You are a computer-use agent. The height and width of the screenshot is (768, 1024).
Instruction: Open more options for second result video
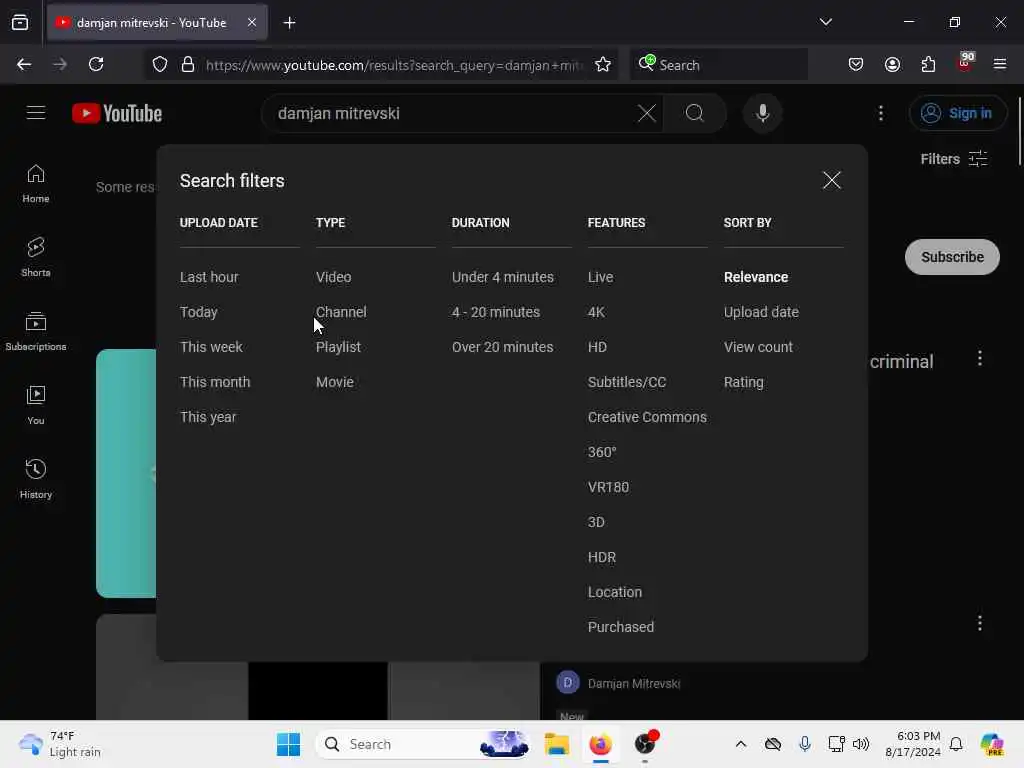[x=980, y=624]
